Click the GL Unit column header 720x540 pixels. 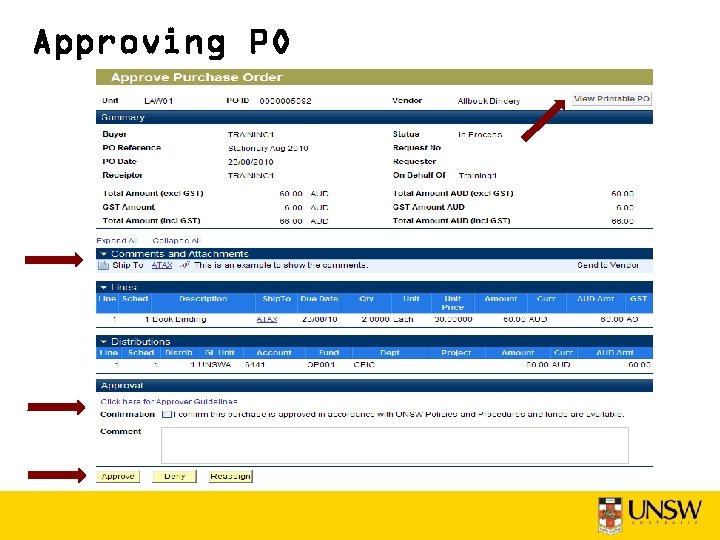tap(219, 353)
